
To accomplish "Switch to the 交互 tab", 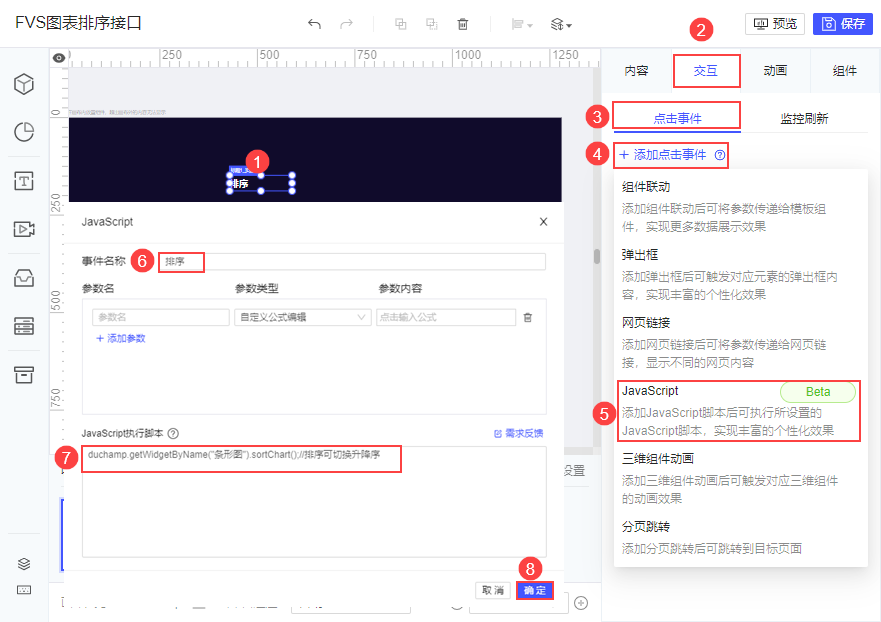I will point(706,71).
